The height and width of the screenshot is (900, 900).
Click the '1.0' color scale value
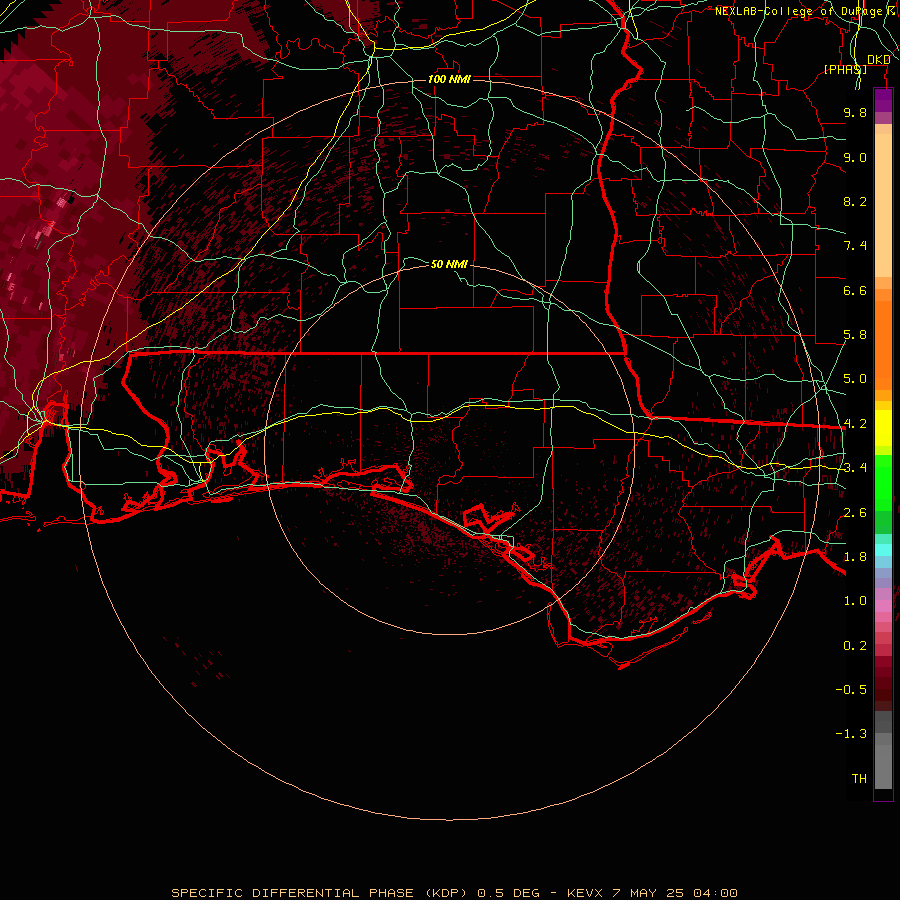coord(855,601)
